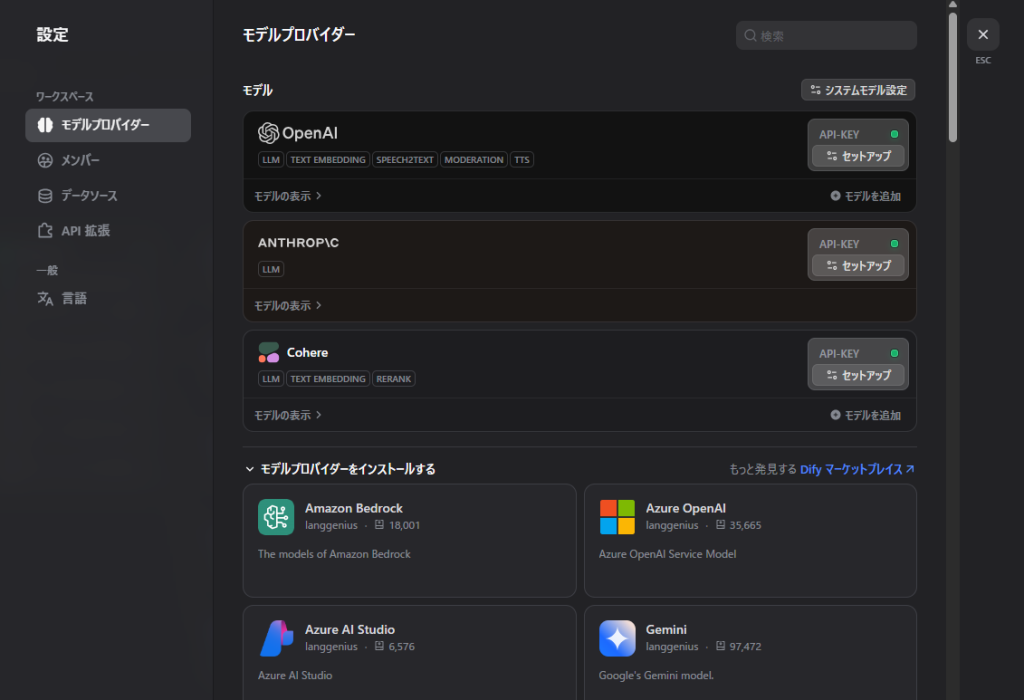Click the LLM tag under Cohere
This screenshot has height=700, width=1024.
pyautogui.click(x=271, y=379)
